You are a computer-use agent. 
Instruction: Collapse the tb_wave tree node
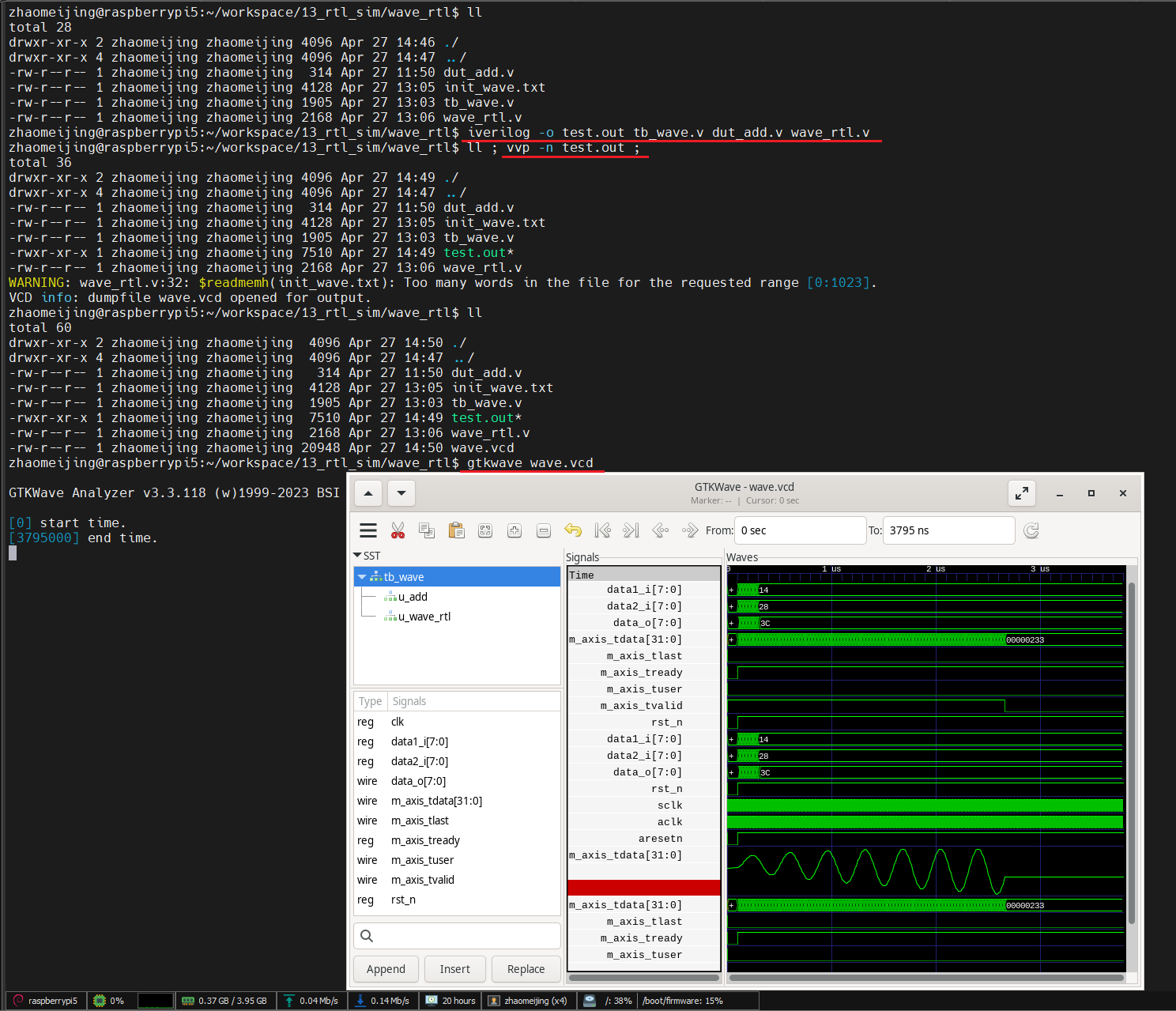pos(362,577)
